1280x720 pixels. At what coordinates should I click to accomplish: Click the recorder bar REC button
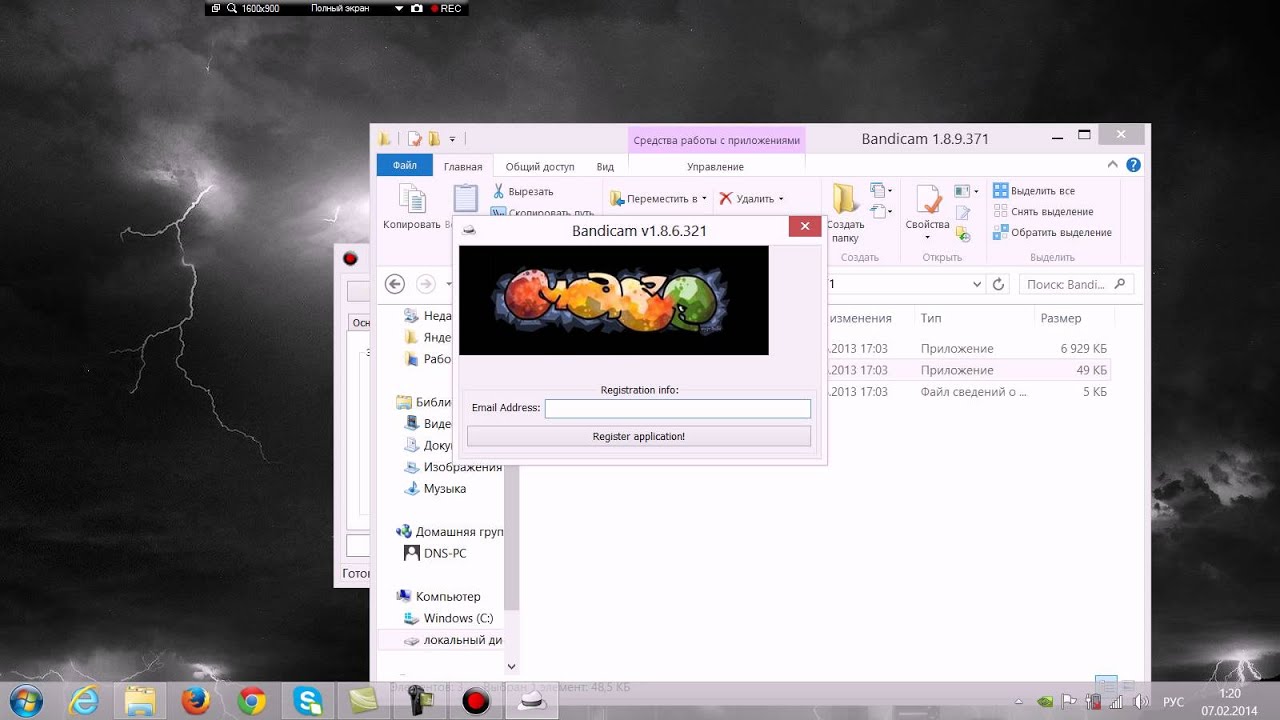(x=445, y=8)
